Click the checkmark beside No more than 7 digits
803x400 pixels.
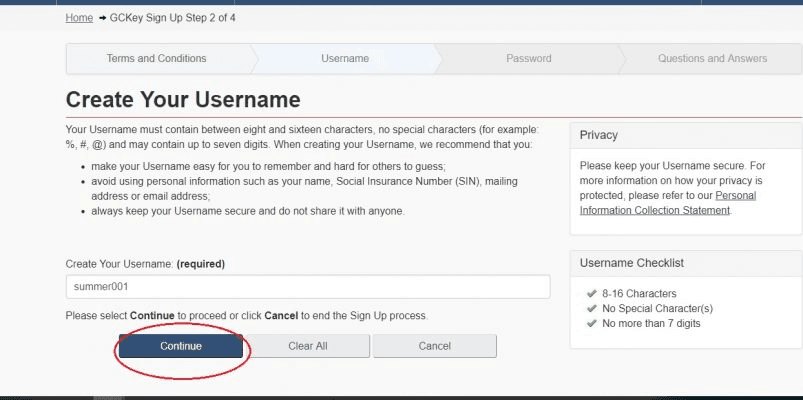pyautogui.click(x=590, y=324)
